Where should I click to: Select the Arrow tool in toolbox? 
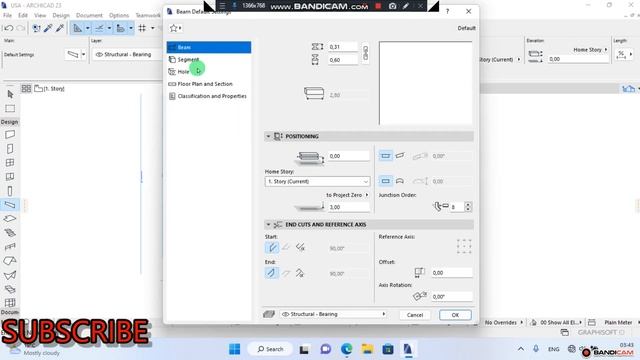(10, 94)
